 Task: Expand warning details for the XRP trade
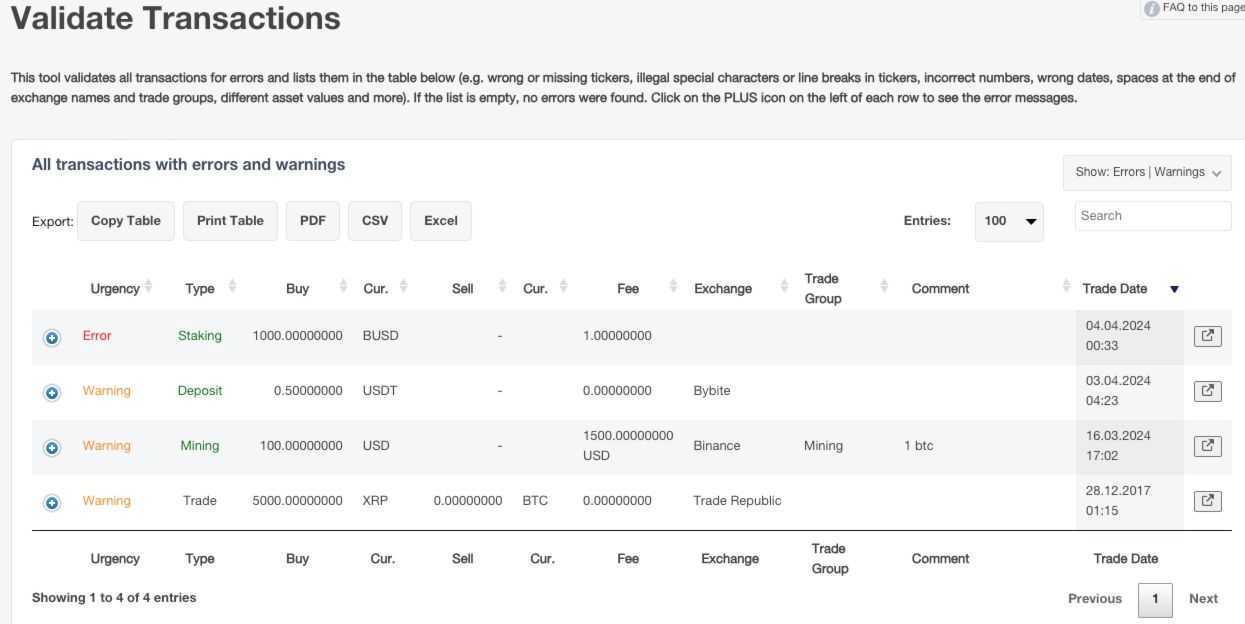(x=52, y=500)
